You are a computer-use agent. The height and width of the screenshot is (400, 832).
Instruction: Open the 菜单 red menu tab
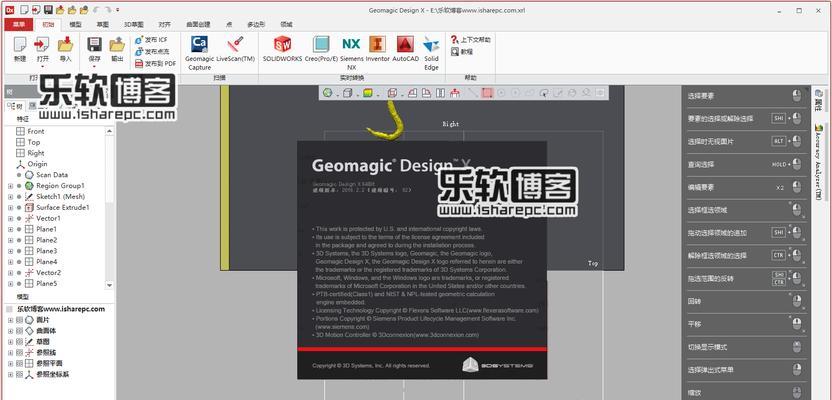19,24
